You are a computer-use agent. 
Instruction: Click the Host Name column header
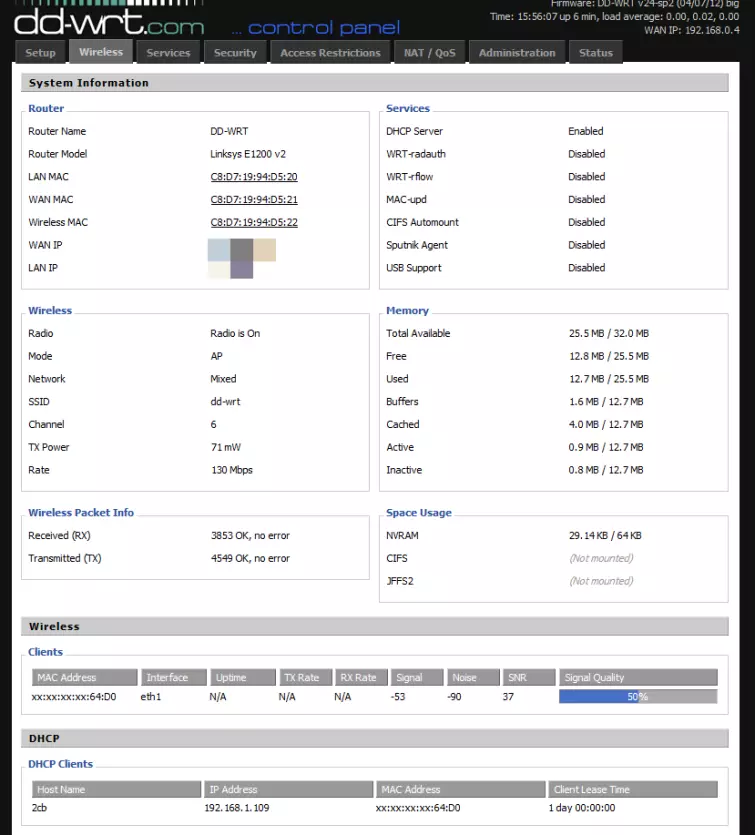tap(115, 789)
